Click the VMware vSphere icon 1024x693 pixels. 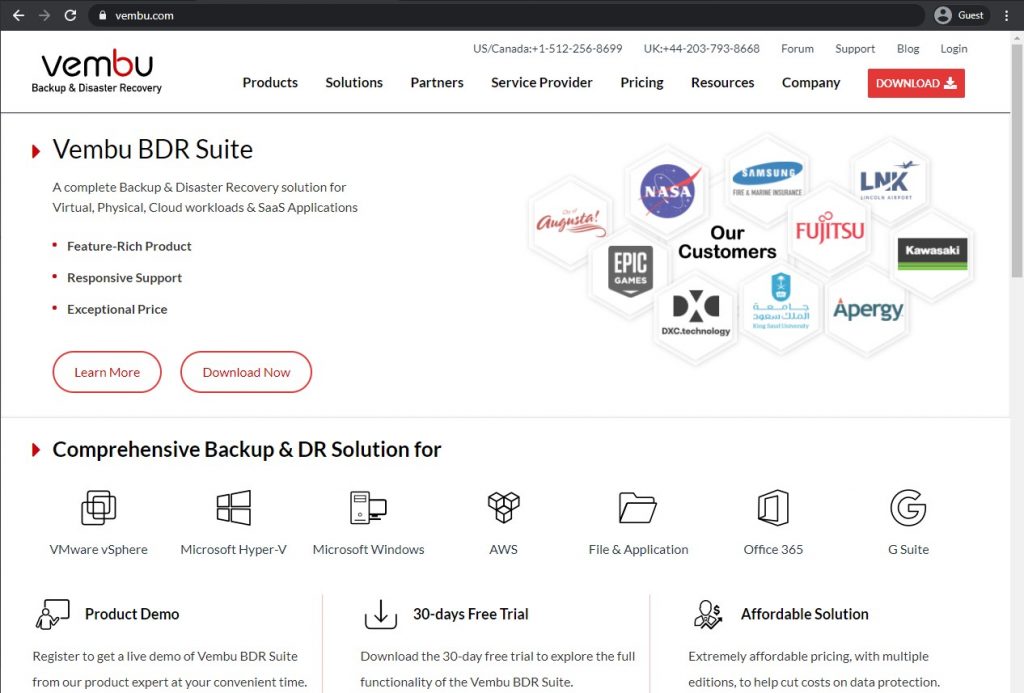click(x=99, y=508)
